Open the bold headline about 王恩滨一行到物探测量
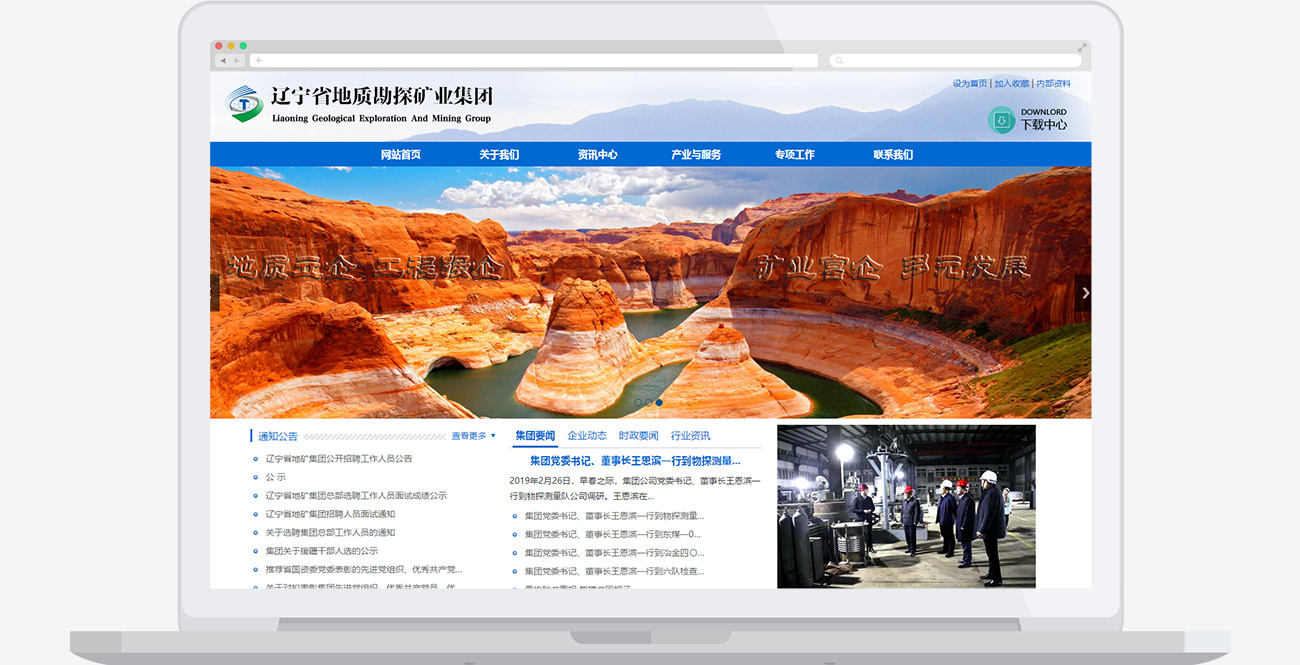Viewport: 1300px width, 665px height. (x=635, y=461)
